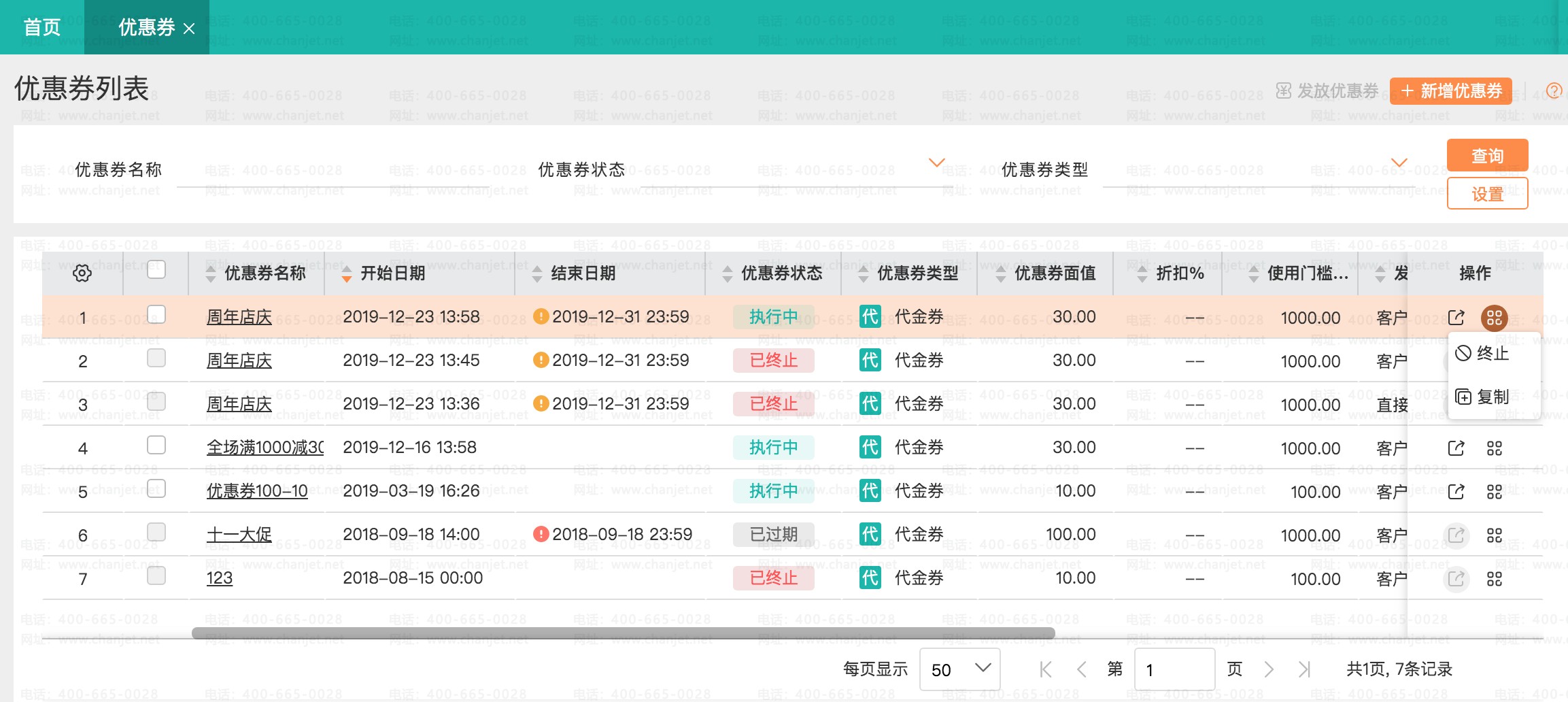Select the 优惠券 tab
Screen dimensions: 1568x702
pyautogui.click(x=146, y=27)
